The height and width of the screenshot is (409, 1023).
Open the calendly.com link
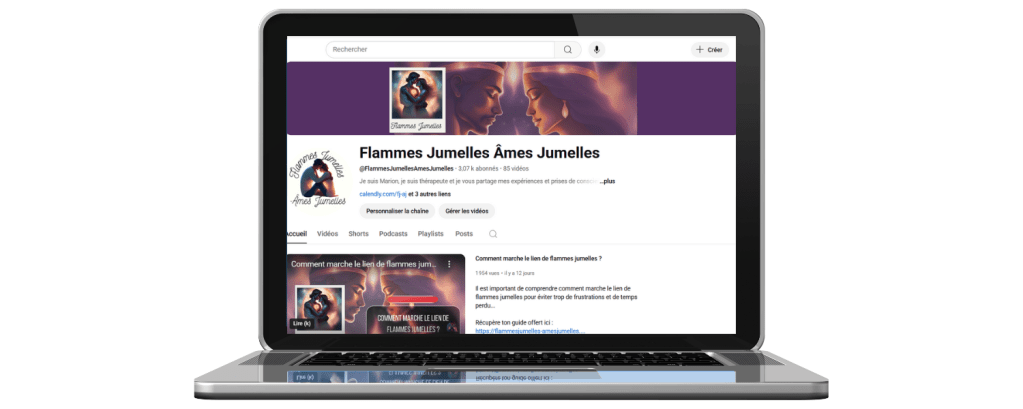click(377, 194)
